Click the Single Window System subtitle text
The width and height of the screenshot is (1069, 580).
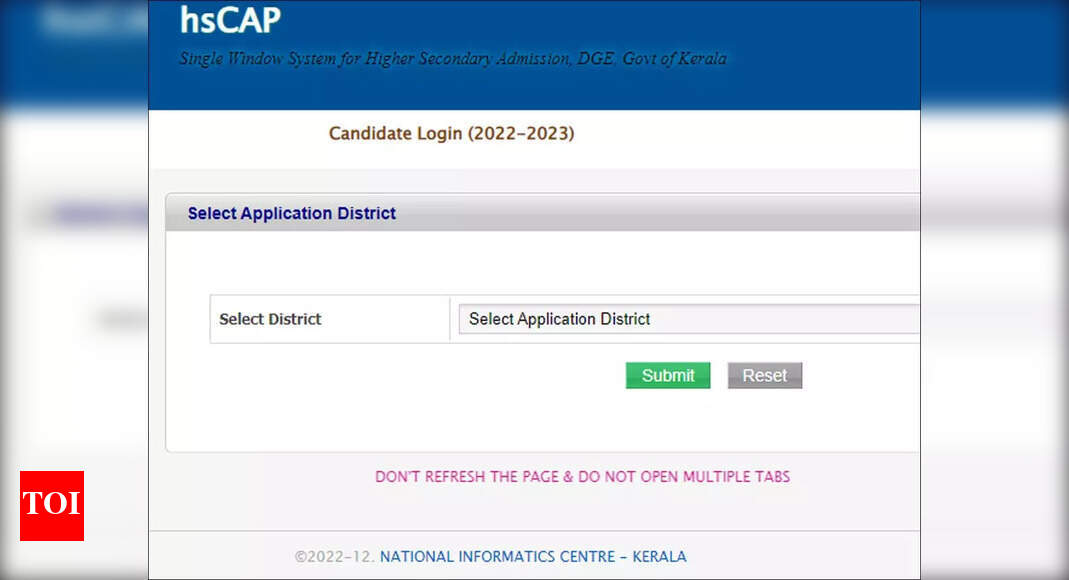pyautogui.click(x=450, y=58)
